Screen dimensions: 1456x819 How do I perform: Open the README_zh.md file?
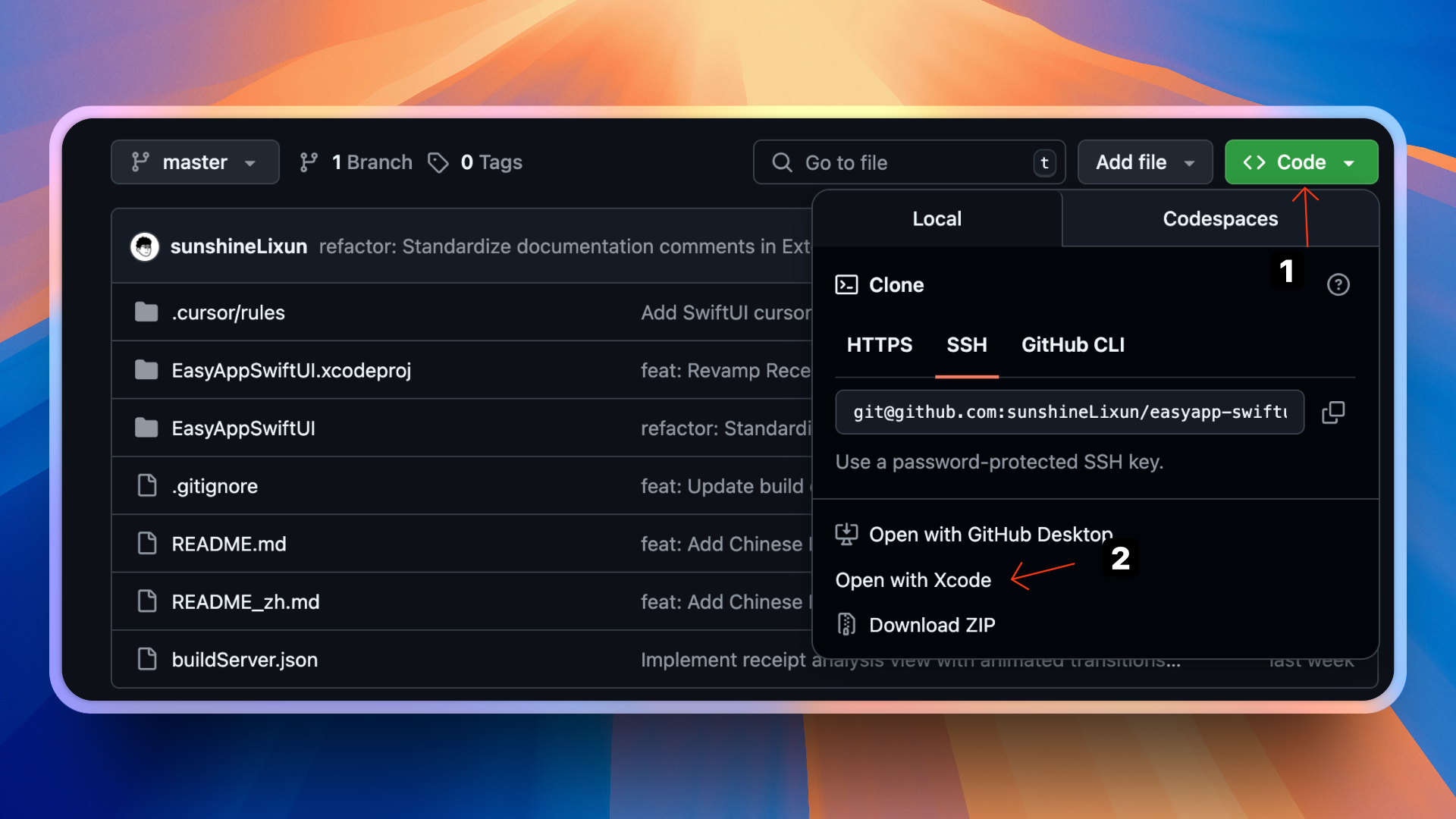[245, 602]
